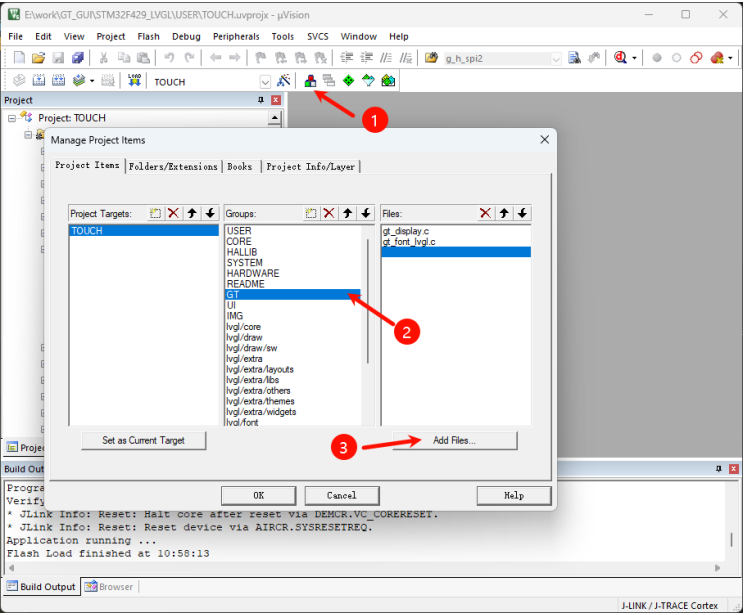The image size is (745, 615).
Task: Toggle bookmark with the flag icon
Action: 260,58
